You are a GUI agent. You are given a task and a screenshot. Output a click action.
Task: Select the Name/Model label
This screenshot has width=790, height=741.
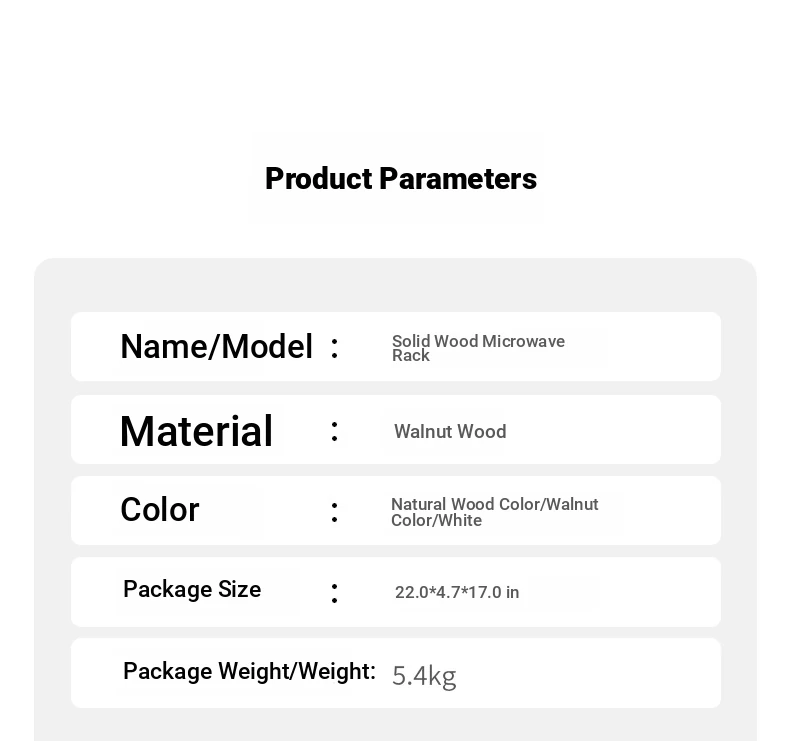tap(217, 347)
